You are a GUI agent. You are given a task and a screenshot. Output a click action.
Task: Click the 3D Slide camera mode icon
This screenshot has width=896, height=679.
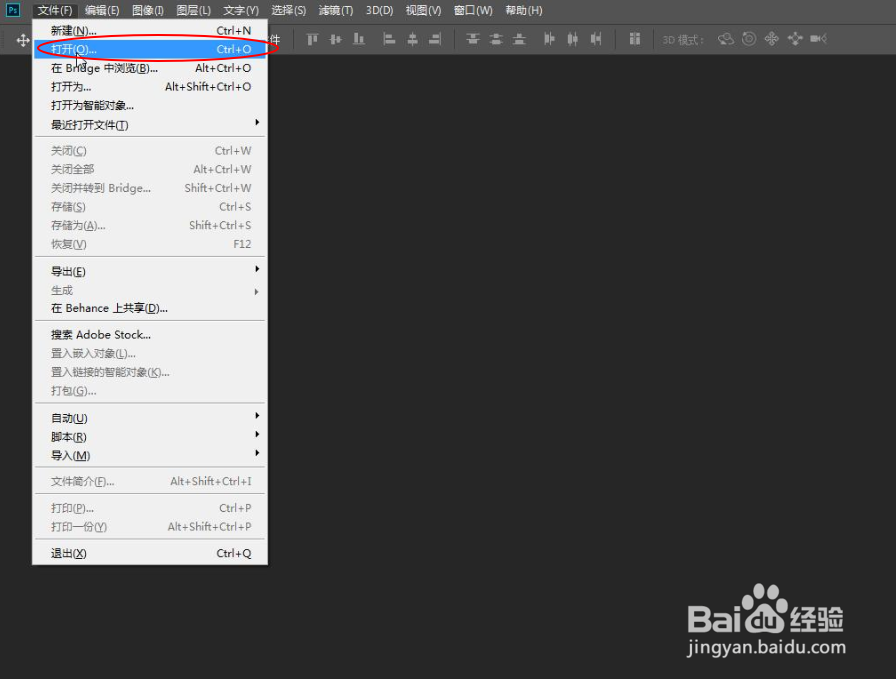click(x=795, y=39)
